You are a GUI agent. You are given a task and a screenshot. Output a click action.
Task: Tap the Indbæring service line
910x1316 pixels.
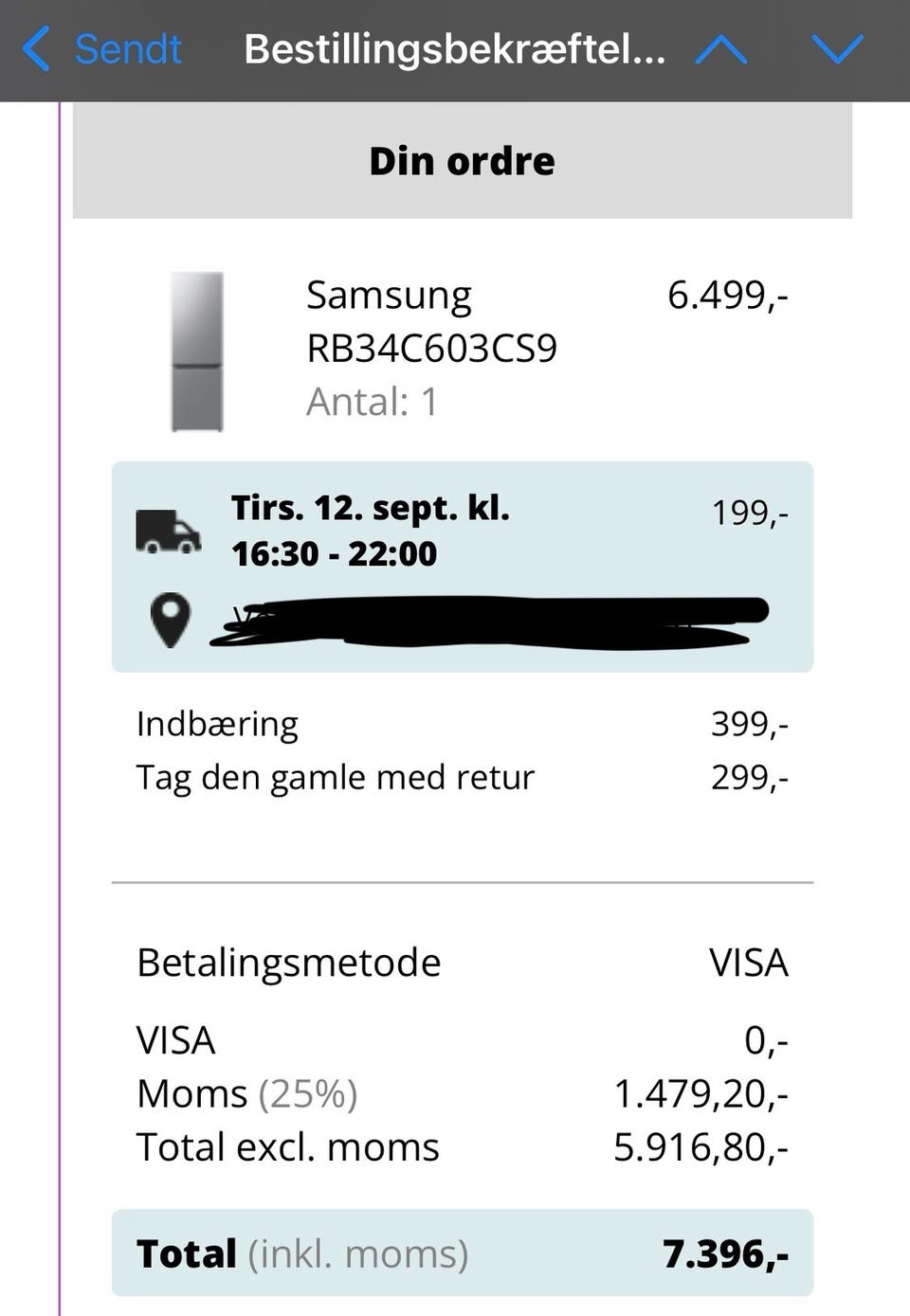point(217,724)
